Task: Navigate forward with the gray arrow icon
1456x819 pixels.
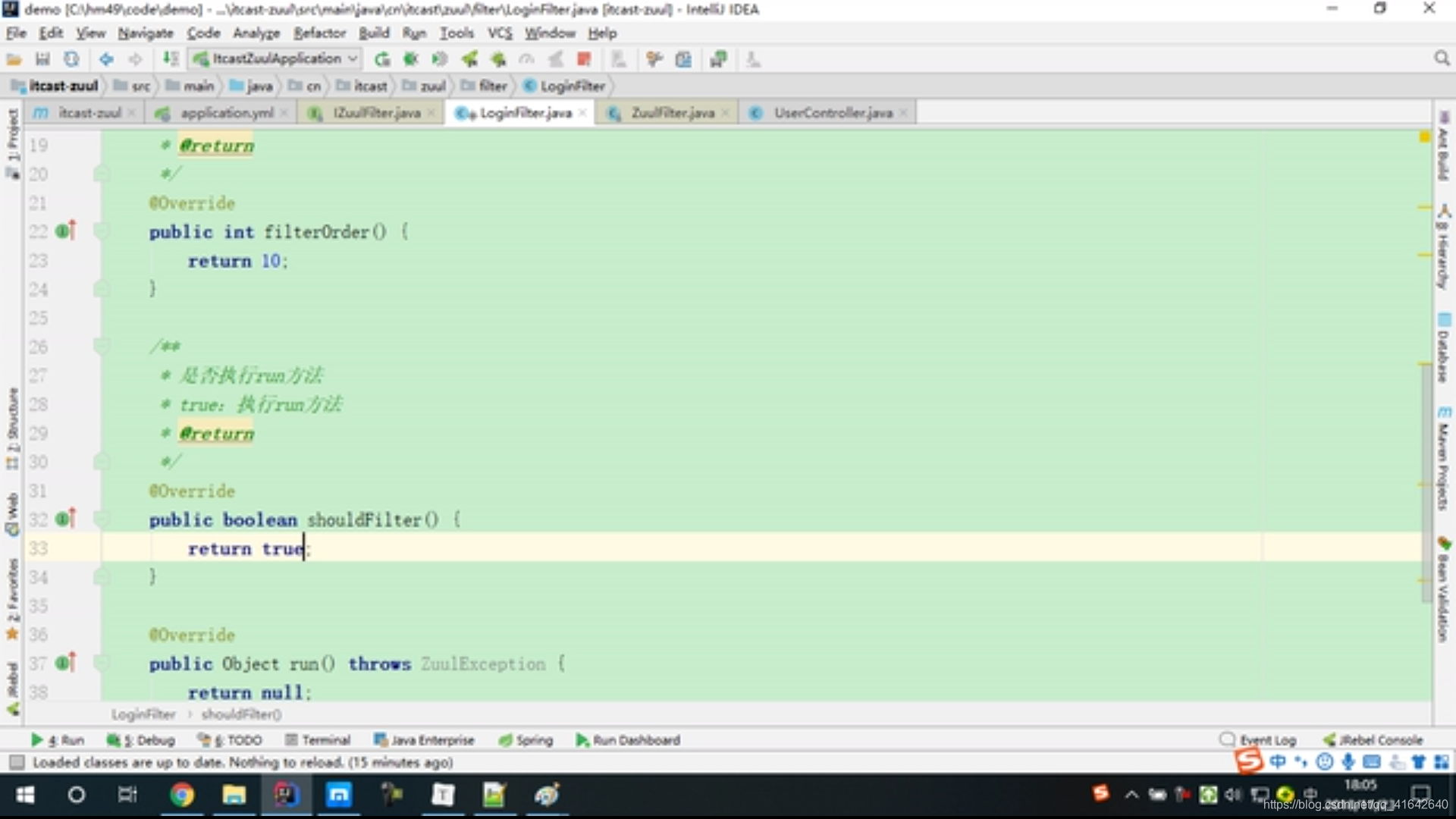Action: pos(135,59)
